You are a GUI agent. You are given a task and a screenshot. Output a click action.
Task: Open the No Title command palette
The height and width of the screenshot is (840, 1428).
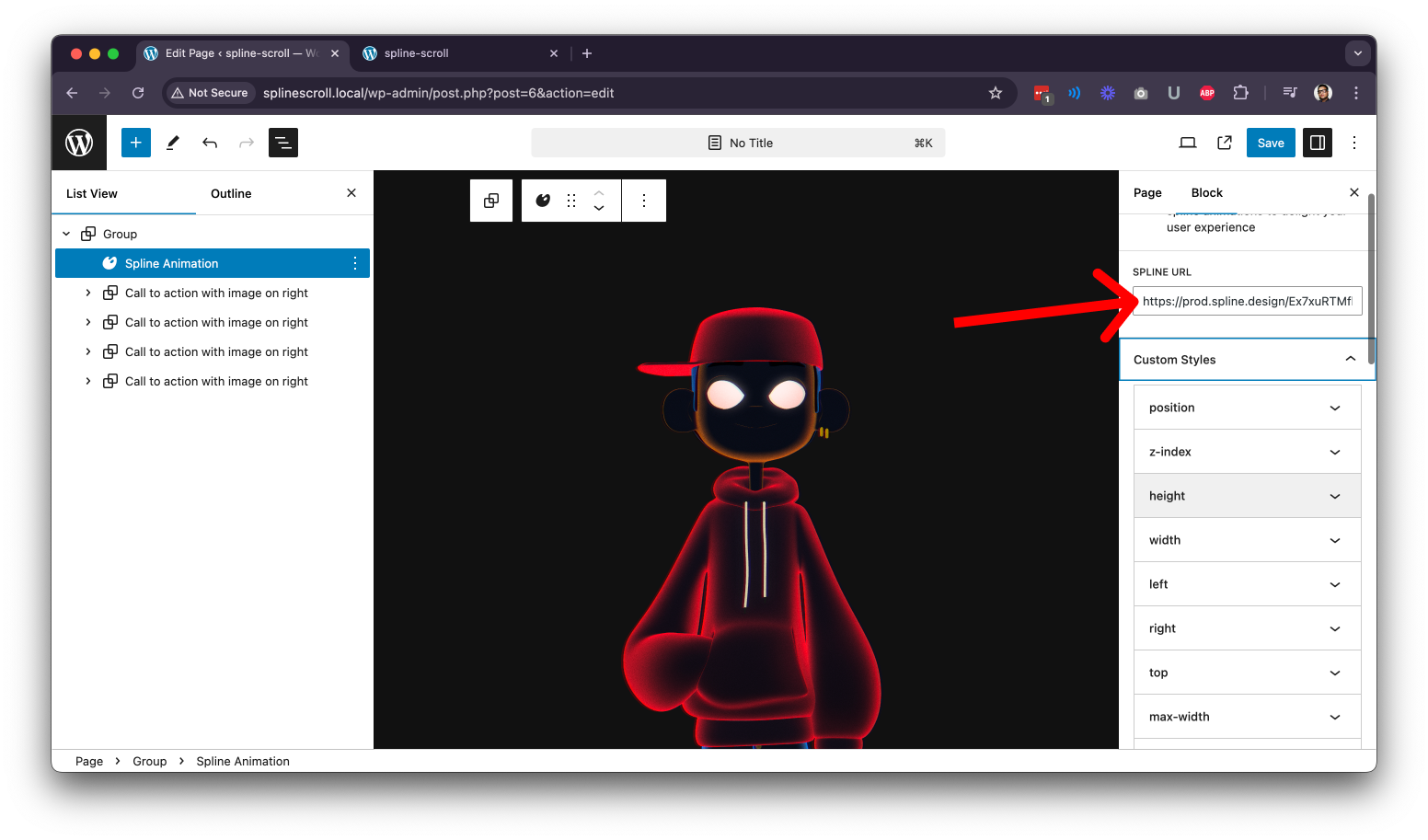point(738,143)
